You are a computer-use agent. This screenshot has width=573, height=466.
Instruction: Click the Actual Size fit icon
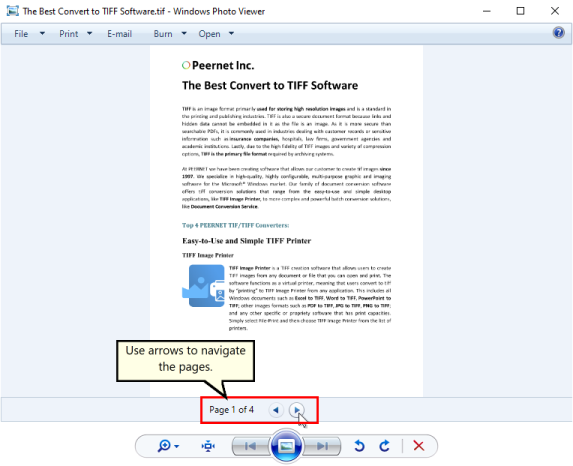pos(208,446)
